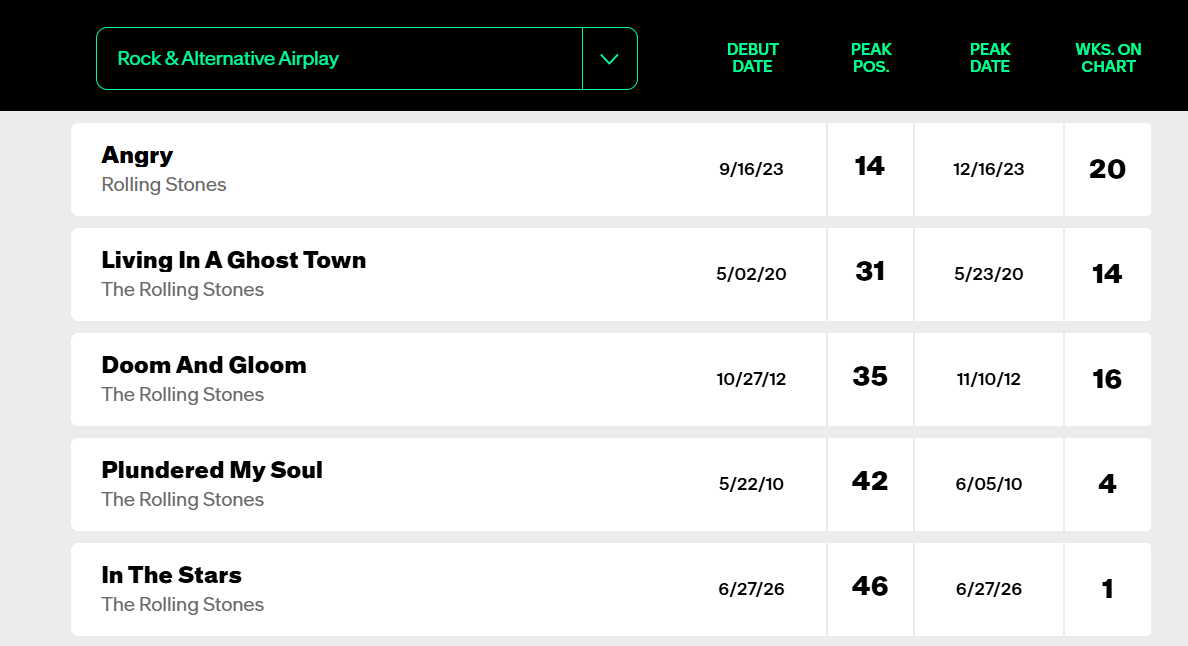Click the Wks. On Chart header
Viewport: 1188px width, 646px height.
point(1108,58)
